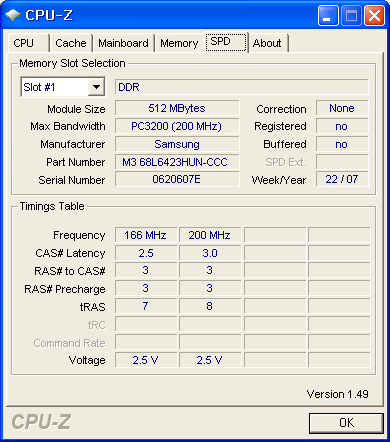
Task: Click the Voltage row label
Action: tap(87, 360)
